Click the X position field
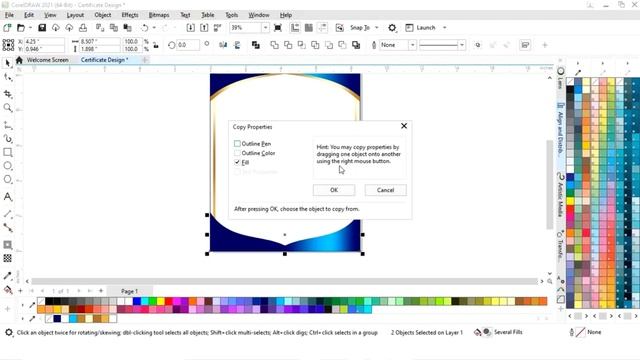 coord(44,42)
